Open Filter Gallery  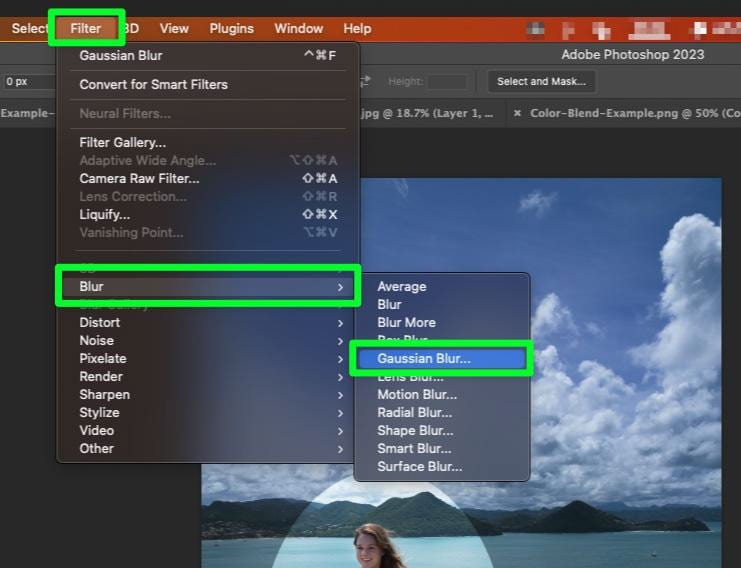208,142
